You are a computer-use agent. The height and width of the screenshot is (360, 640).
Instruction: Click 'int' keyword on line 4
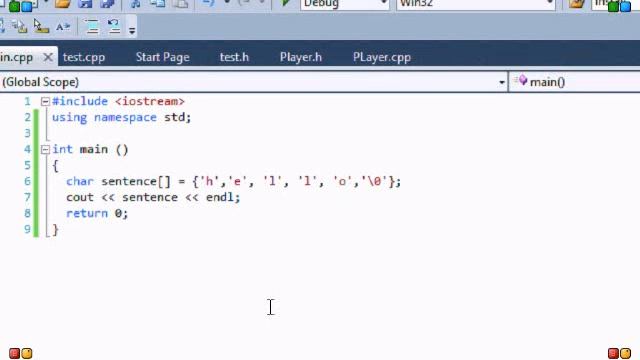tap(62, 149)
